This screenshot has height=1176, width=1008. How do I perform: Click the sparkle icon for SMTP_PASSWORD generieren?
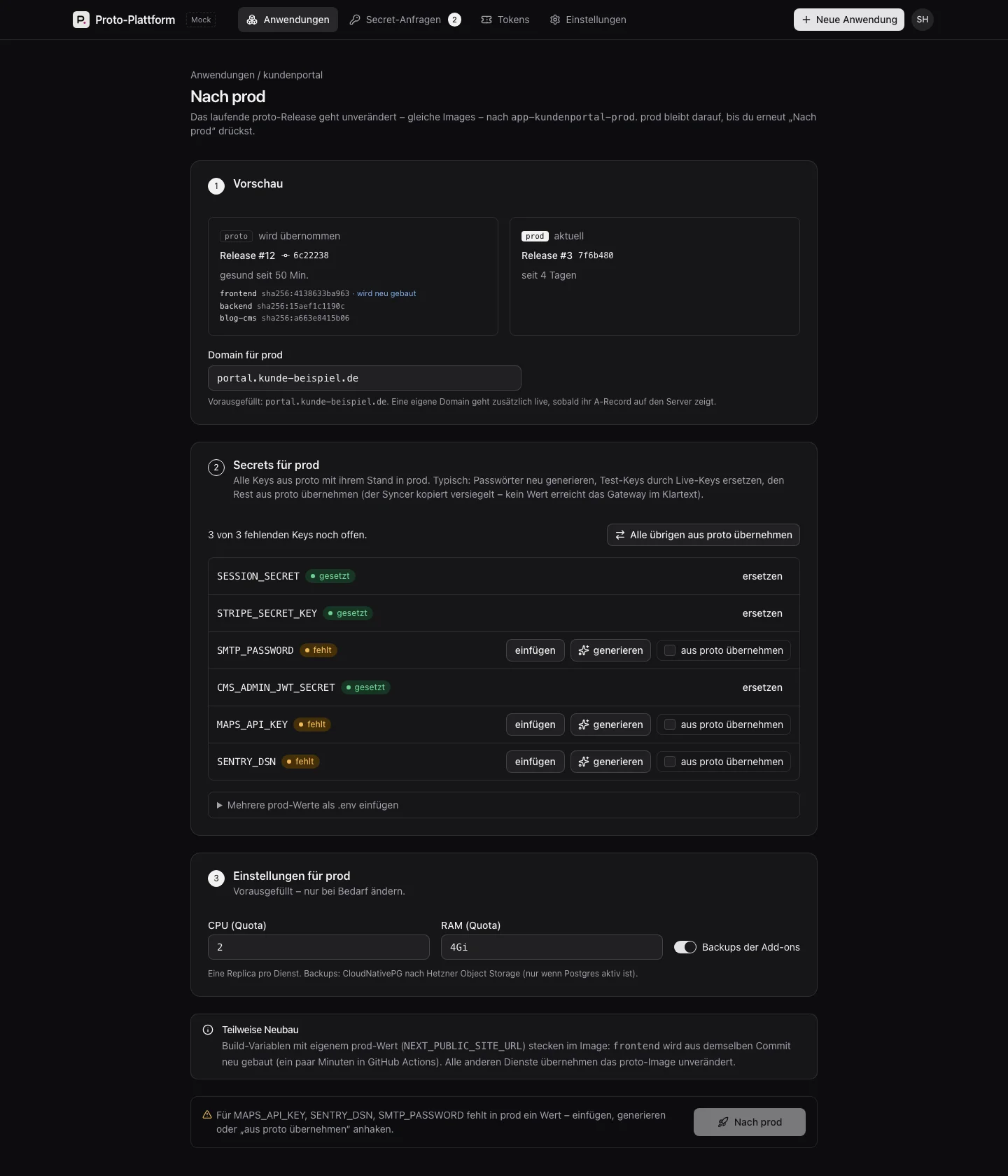pos(584,650)
